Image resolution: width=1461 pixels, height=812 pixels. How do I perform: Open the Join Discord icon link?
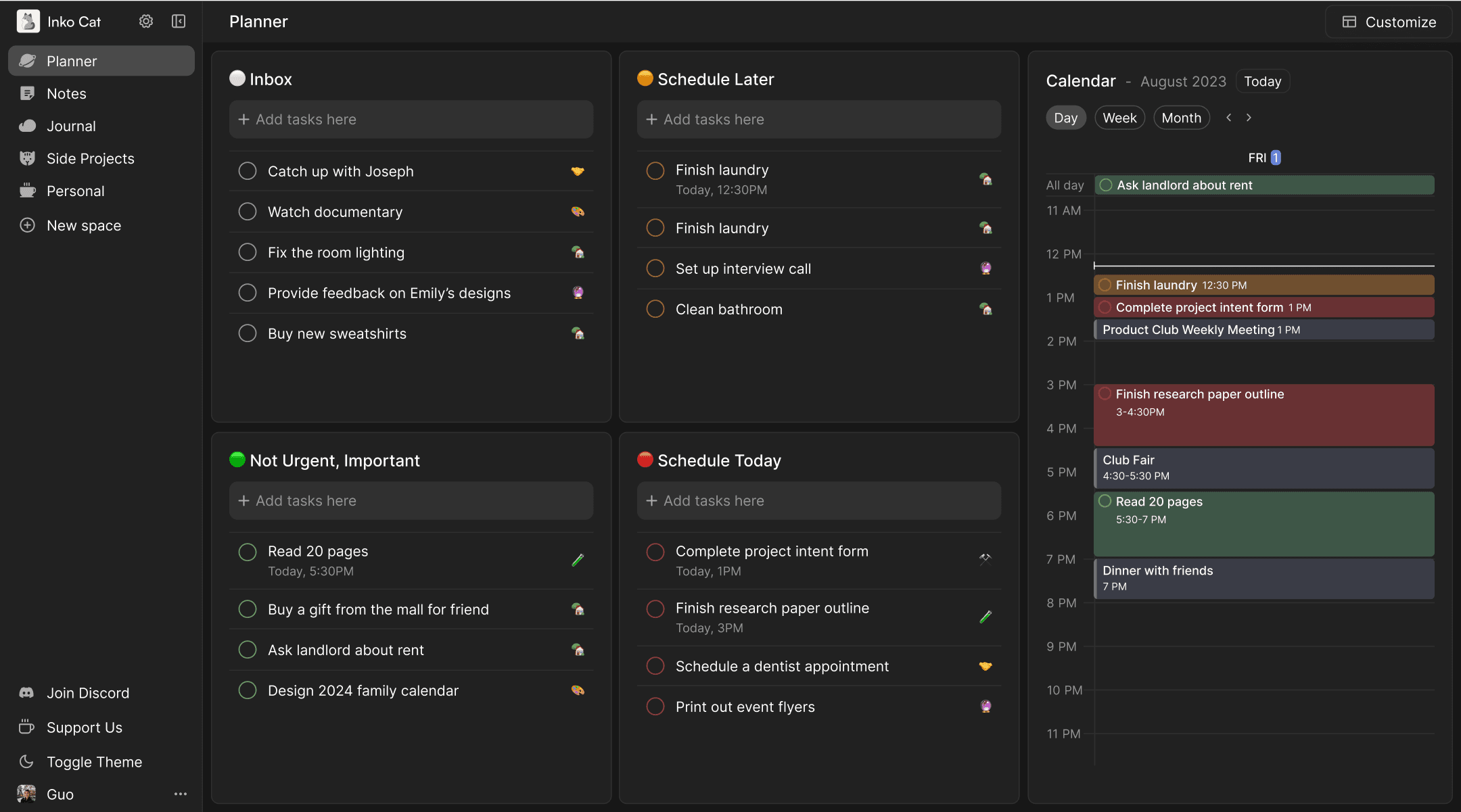coord(27,693)
